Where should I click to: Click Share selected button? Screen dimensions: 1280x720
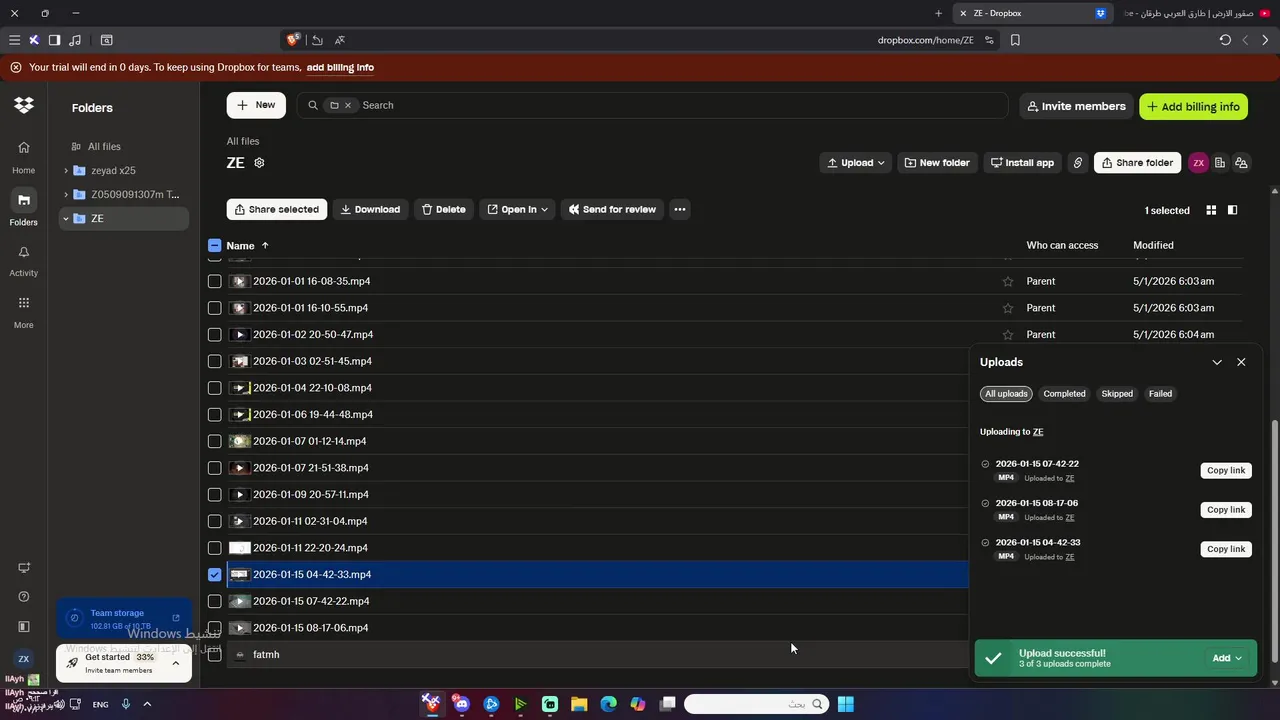pyautogui.click(x=277, y=210)
